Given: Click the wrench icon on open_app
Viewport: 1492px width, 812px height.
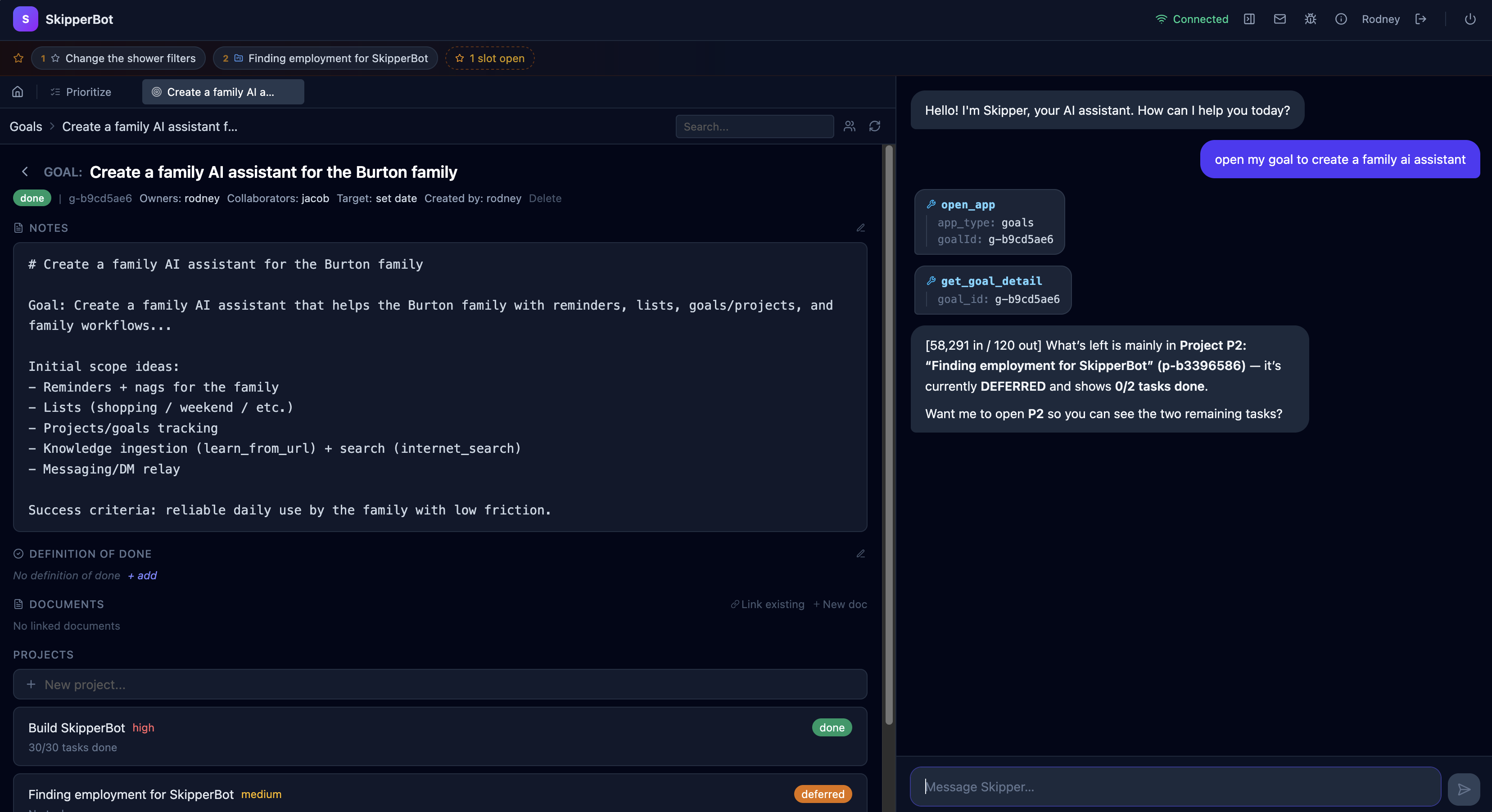Looking at the screenshot, I should click(x=931, y=204).
